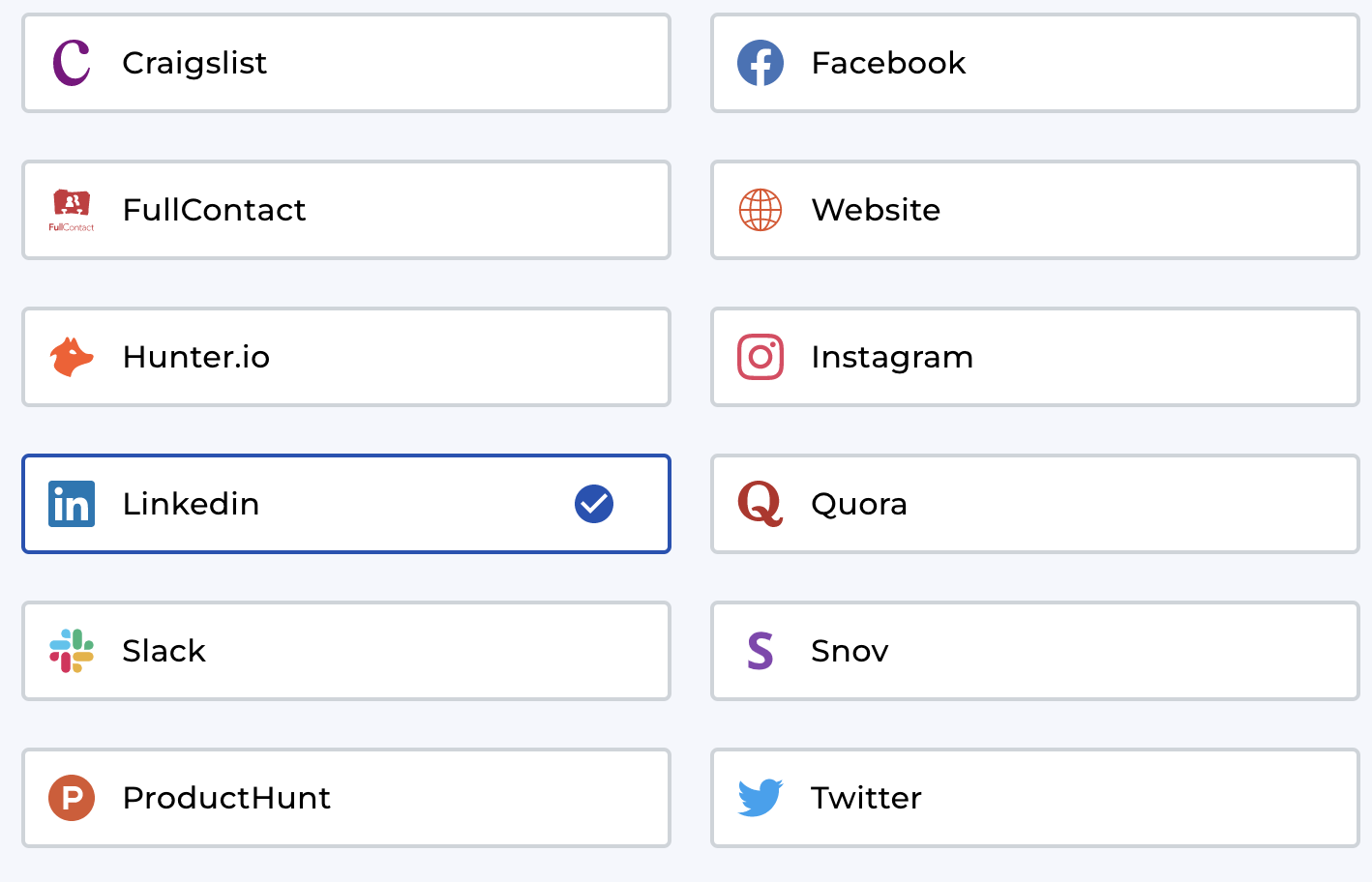Click the purple Snov S icon
Screen dimensions: 1372x882
pos(761,651)
